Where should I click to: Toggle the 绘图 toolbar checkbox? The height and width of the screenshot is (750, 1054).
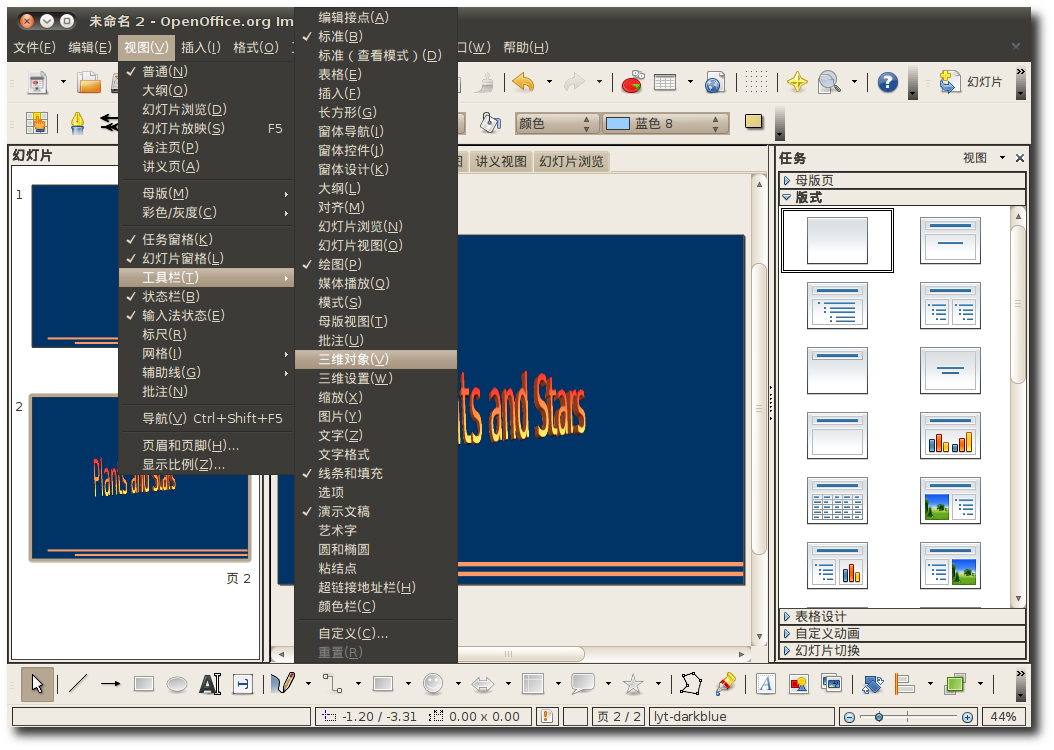tap(340, 264)
